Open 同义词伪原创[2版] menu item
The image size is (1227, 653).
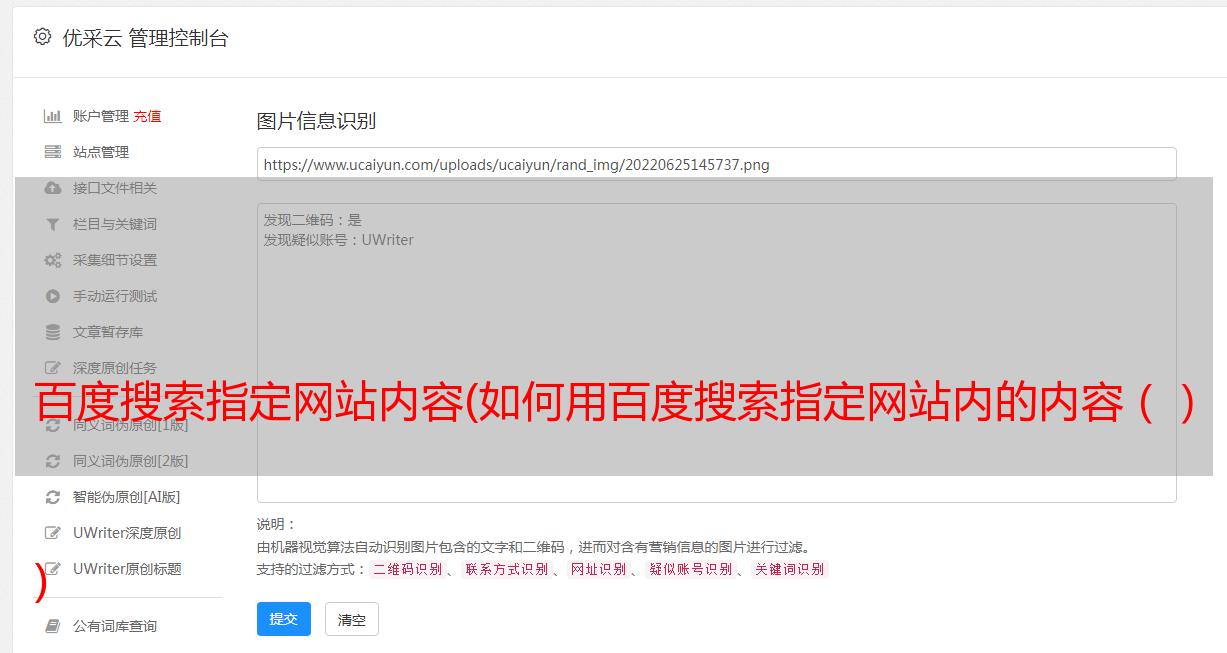click(130, 461)
